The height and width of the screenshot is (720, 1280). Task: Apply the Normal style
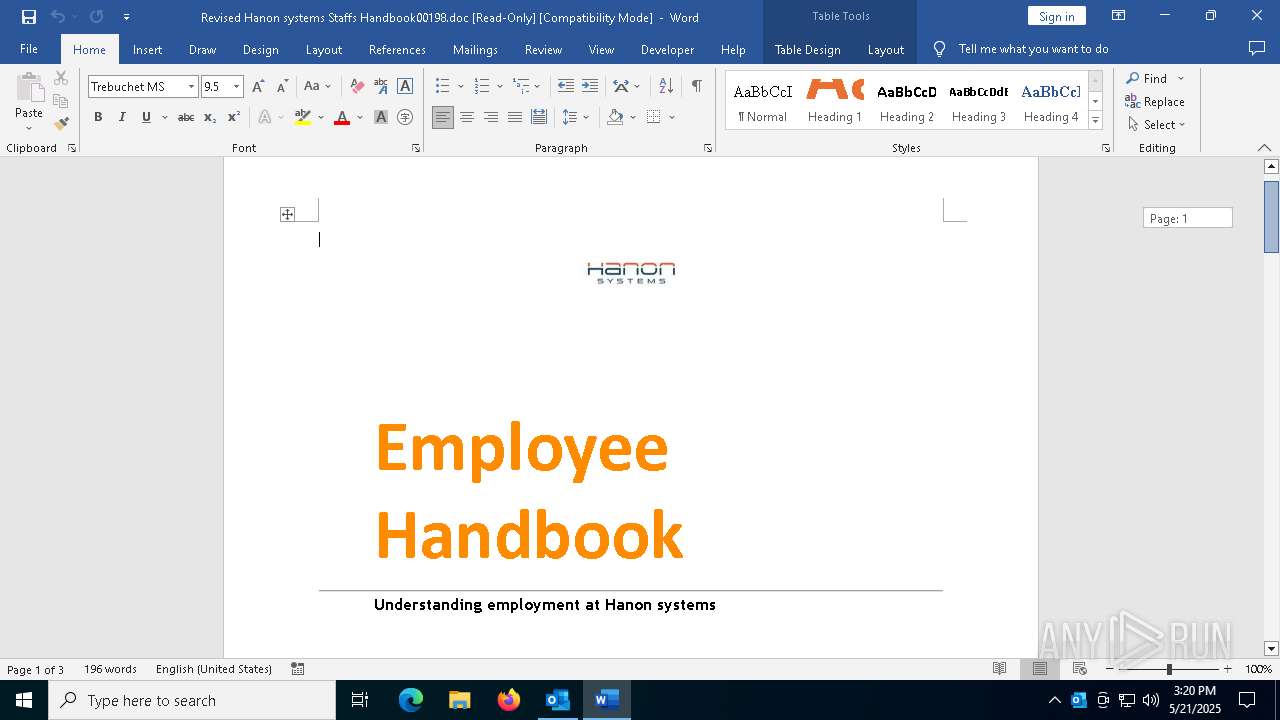[x=763, y=101]
